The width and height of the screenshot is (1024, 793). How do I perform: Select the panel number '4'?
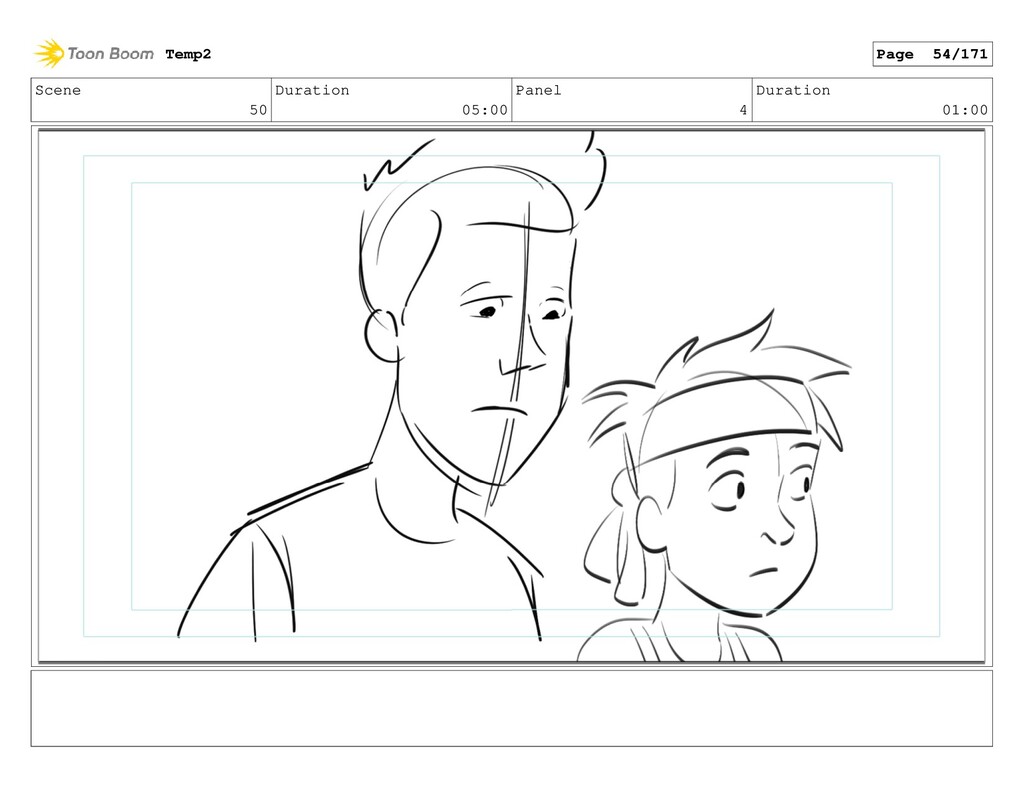coord(743,110)
